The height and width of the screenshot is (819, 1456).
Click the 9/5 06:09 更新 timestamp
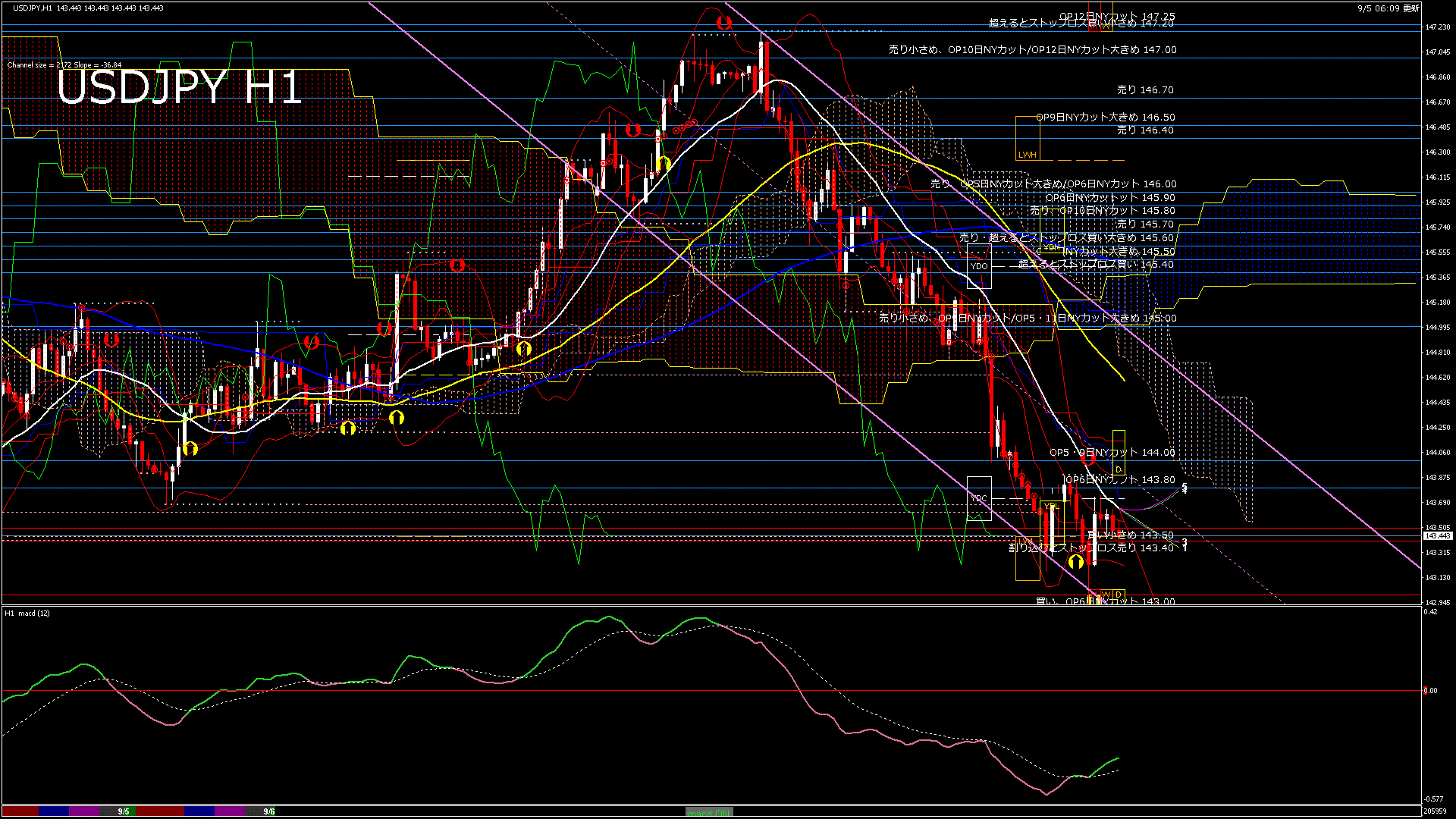click(x=1389, y=8)
